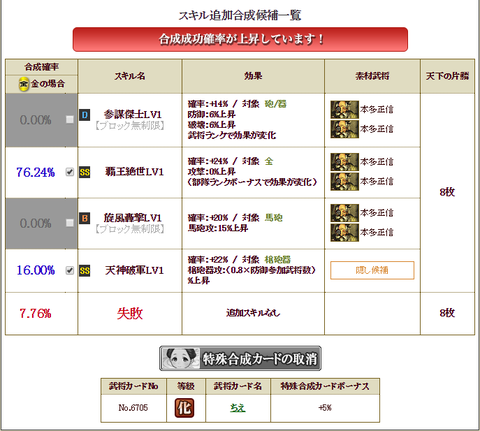The image size is (480, 431).
Task: Click the 隠し候補 button
Action: [x=372, y=270]
